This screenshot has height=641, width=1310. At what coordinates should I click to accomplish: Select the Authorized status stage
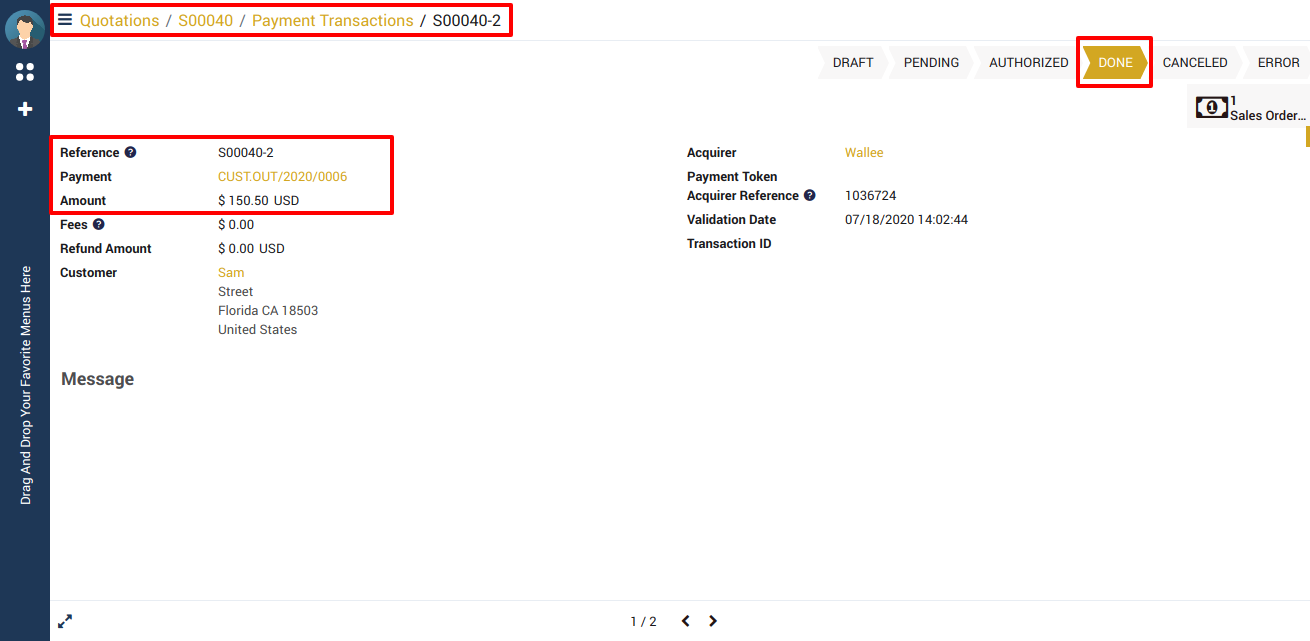1028,62
